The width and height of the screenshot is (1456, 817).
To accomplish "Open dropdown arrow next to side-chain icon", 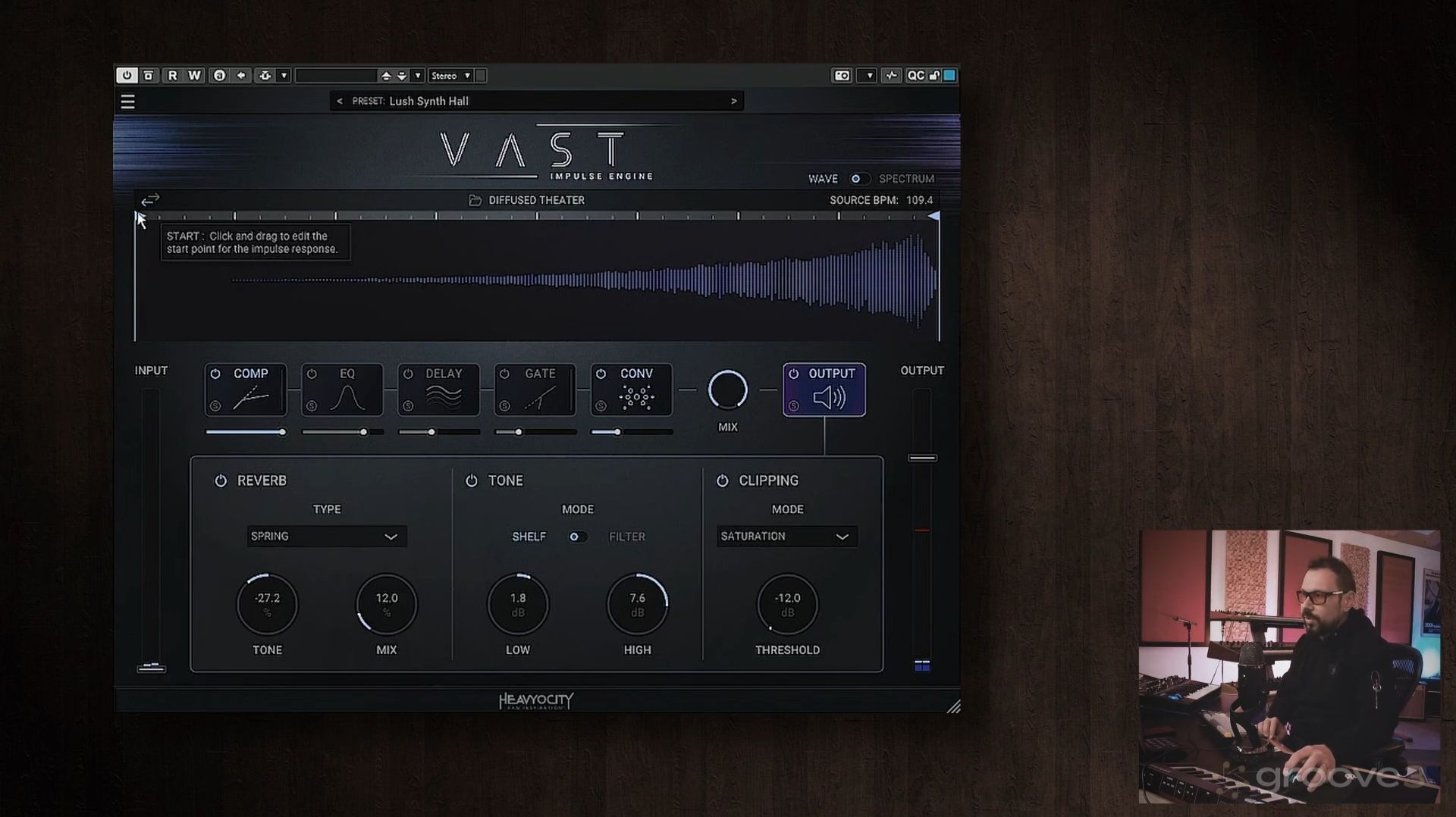I will click(284, 75).
